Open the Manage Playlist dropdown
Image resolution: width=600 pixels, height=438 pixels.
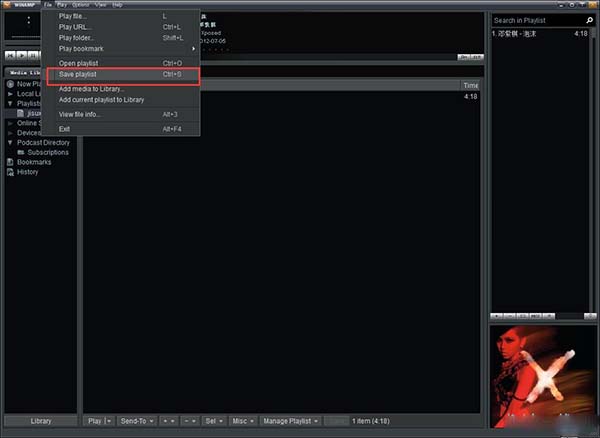pyautogui.click(x=291, y=421)
